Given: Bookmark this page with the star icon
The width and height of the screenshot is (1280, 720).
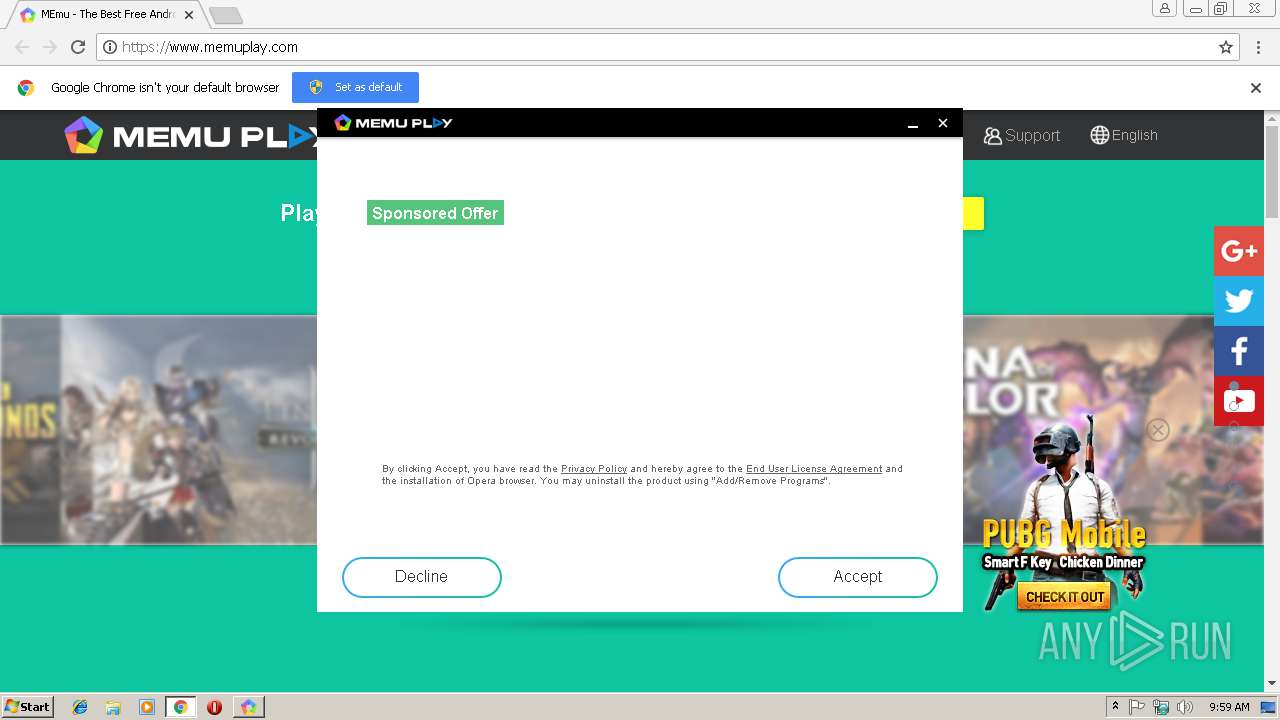Looking at the screenshot, I should pos(1226,47).
